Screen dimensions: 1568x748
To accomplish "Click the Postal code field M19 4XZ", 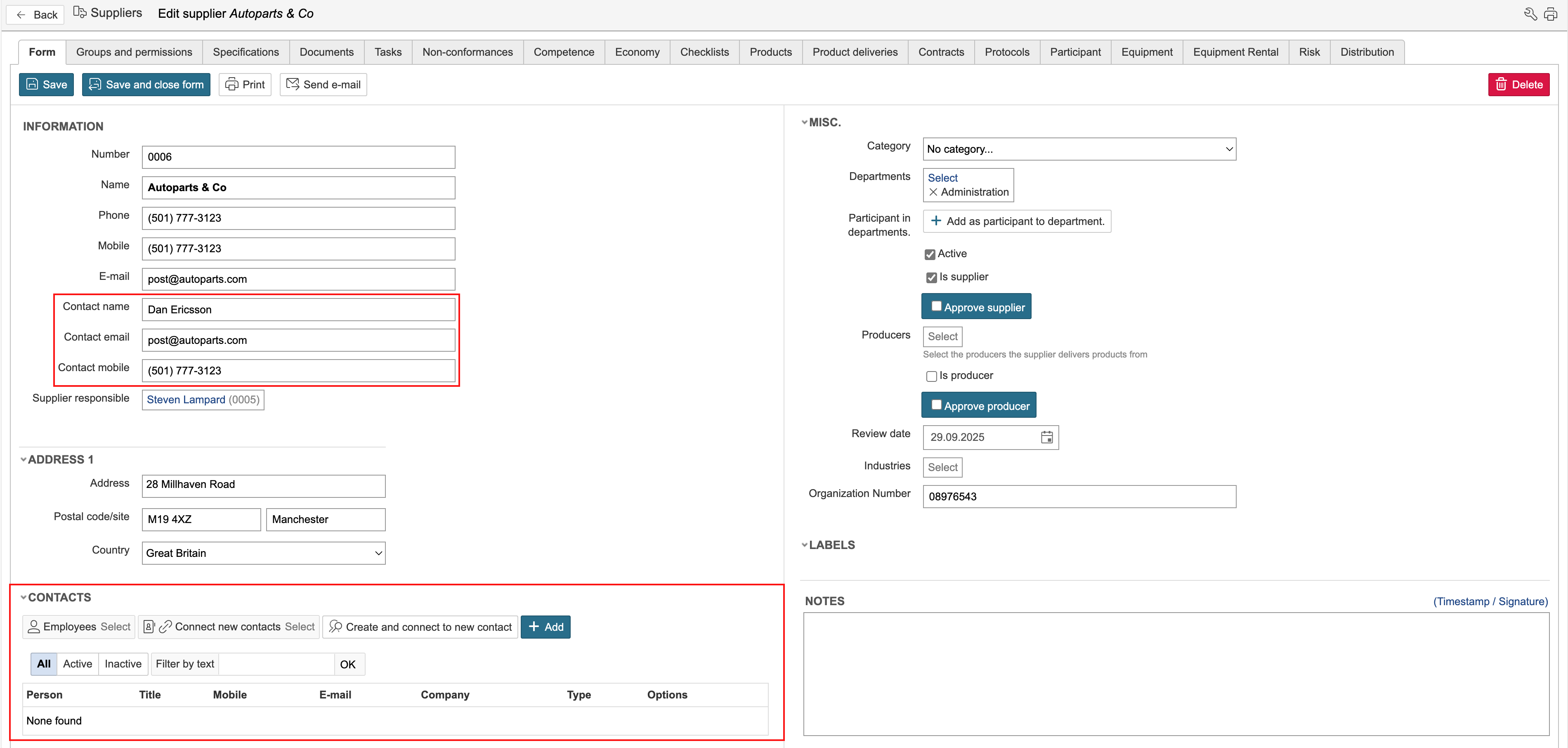I will [201, 520].
